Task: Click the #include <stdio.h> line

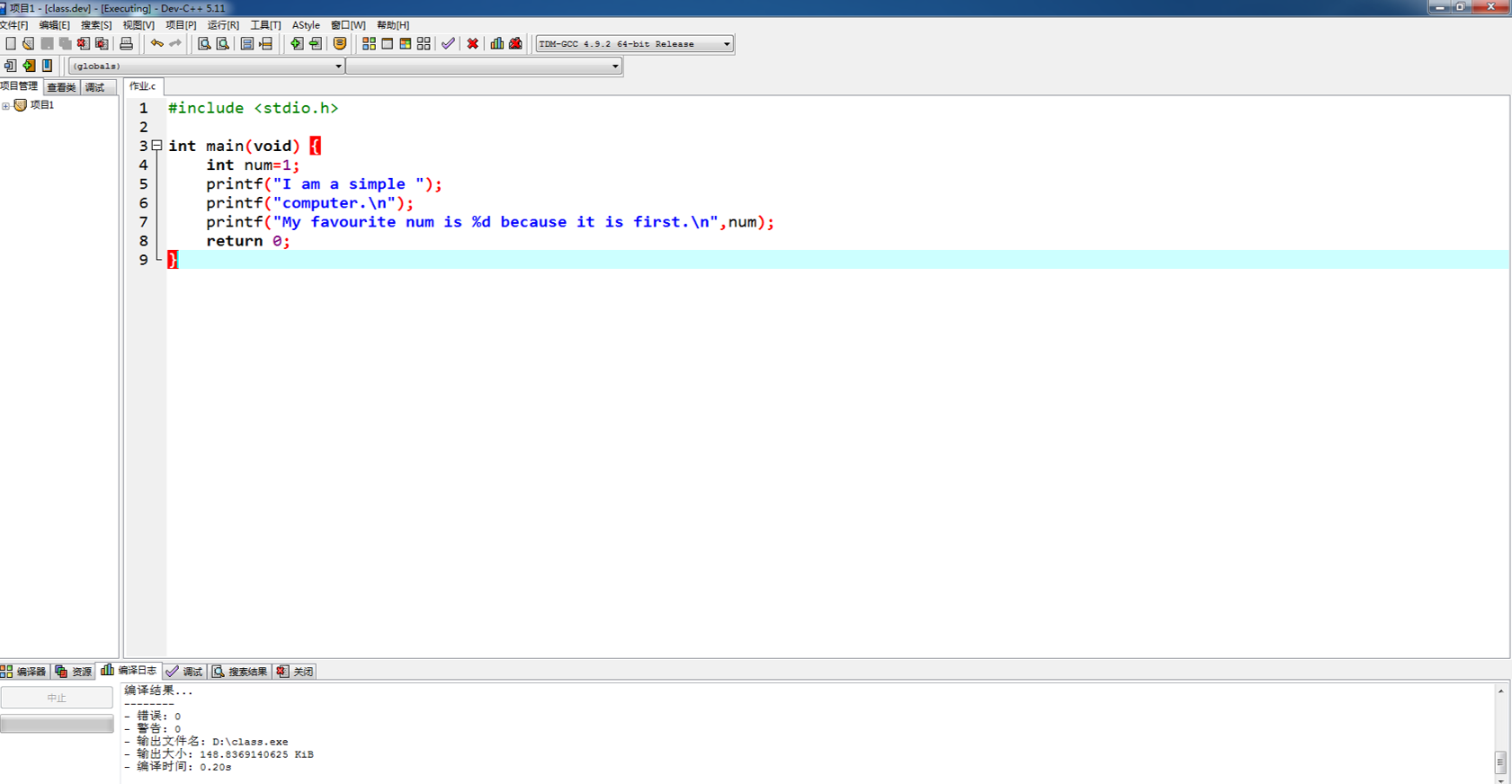Action: click(254, 108)
